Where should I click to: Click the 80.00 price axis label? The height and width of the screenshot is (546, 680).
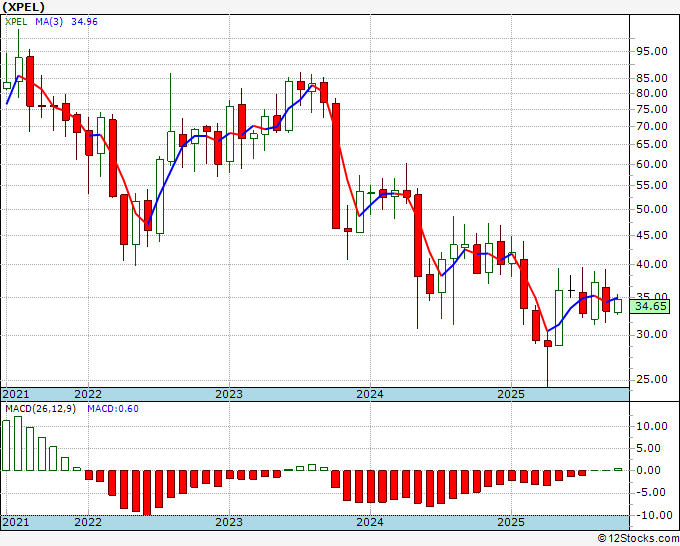pyautogui.click(x=652, y=93)
